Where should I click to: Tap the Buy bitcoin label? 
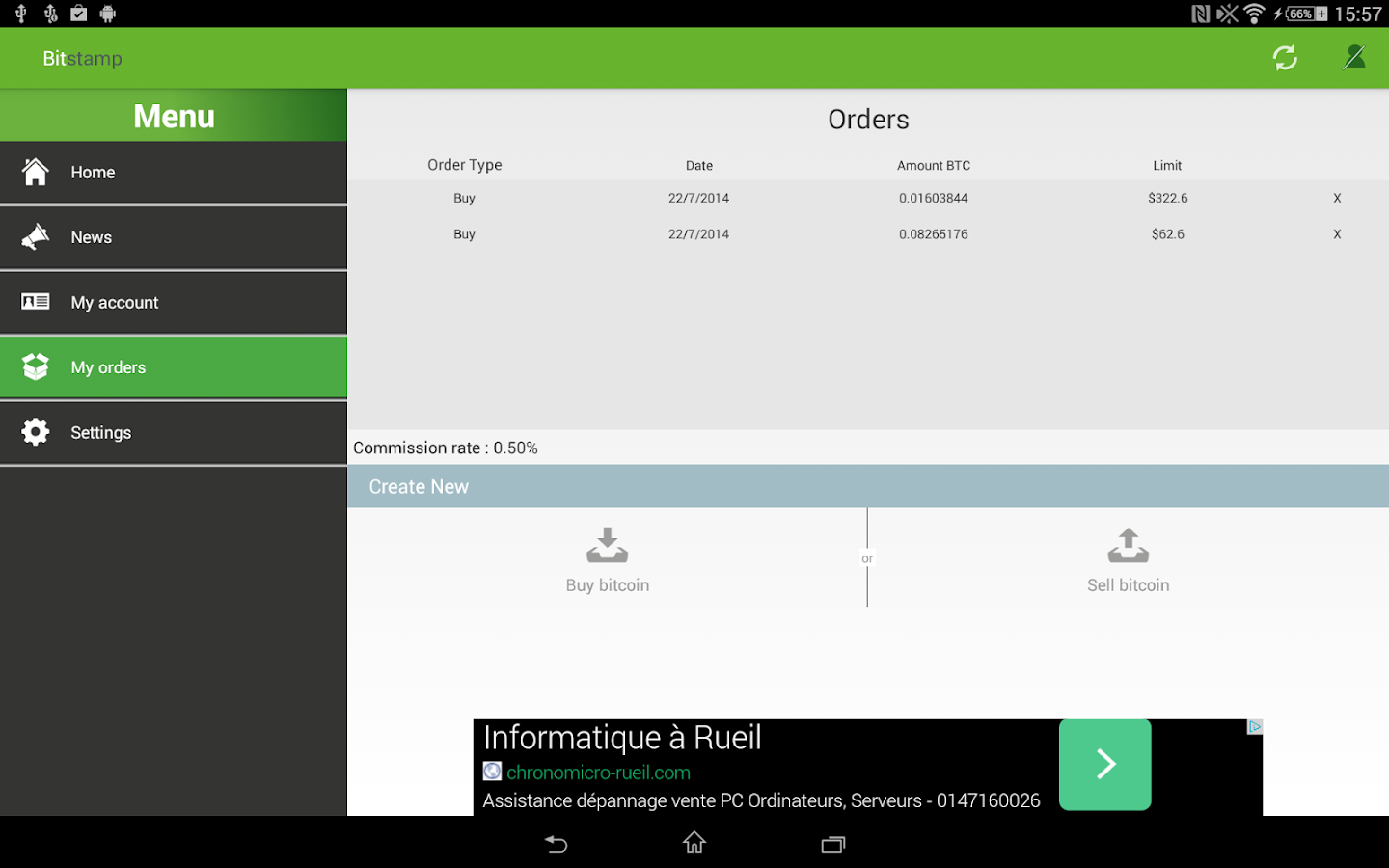click(608, 585)
